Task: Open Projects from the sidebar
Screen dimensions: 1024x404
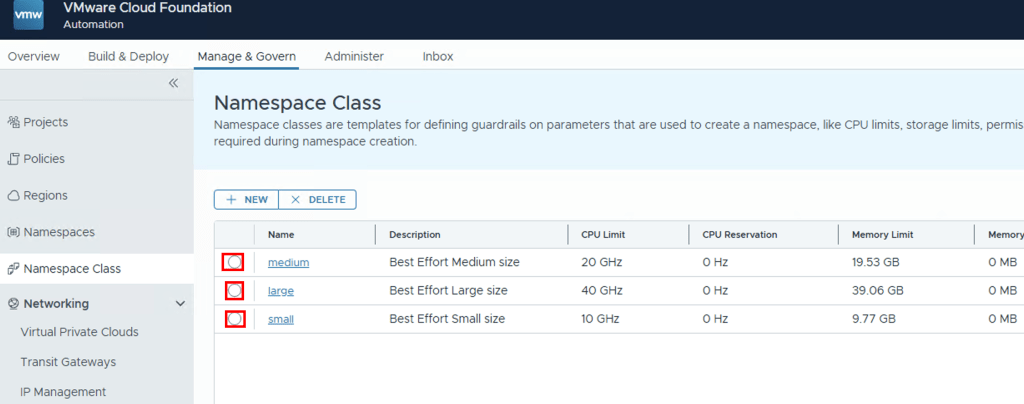Action: pyautogui.click(x=45, y=122)
